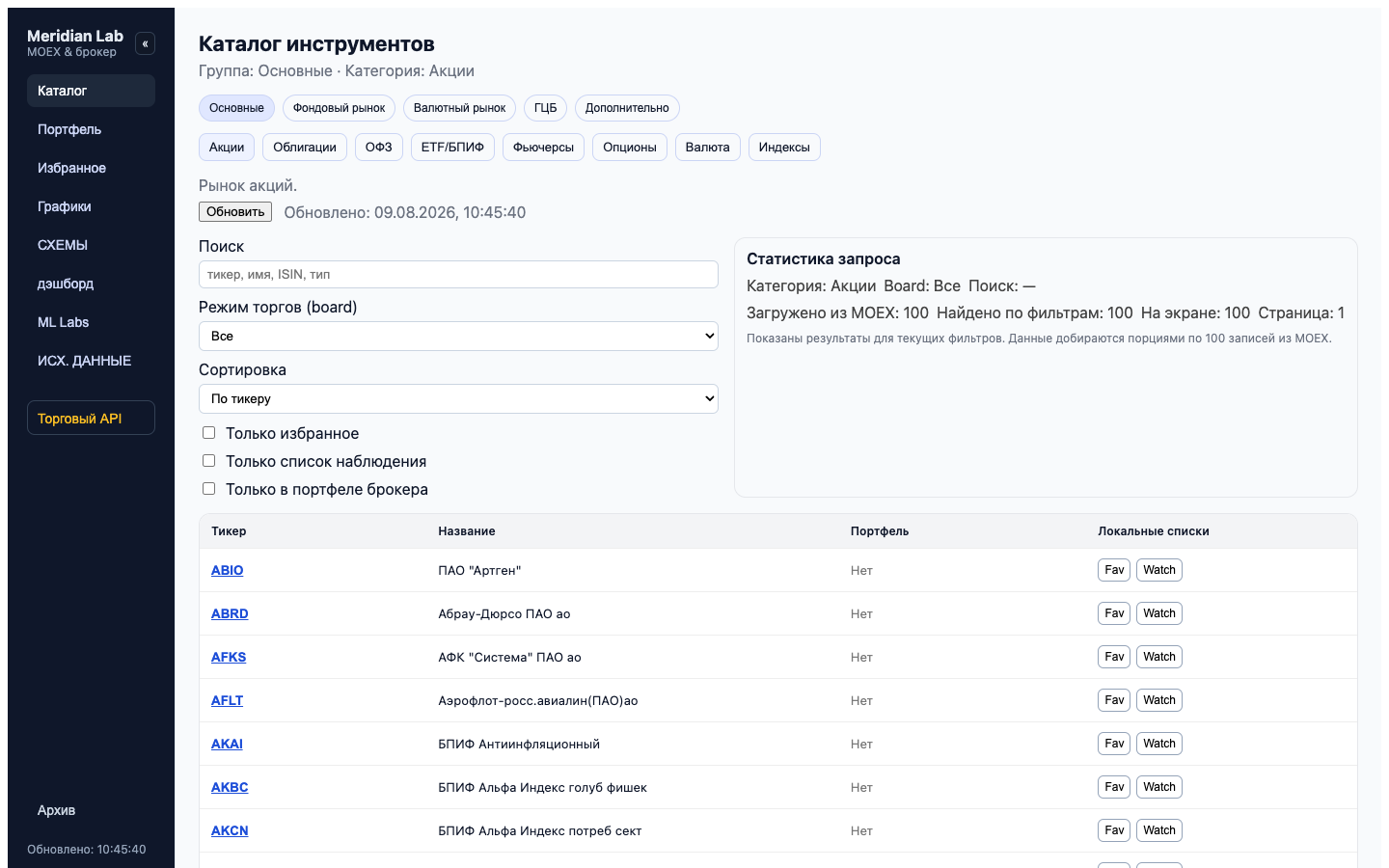The width and height of the screenshot is (1389, 868).
Task: Open ИСХ. ДАННЫЕ in the sidebar
Action: 91,361
